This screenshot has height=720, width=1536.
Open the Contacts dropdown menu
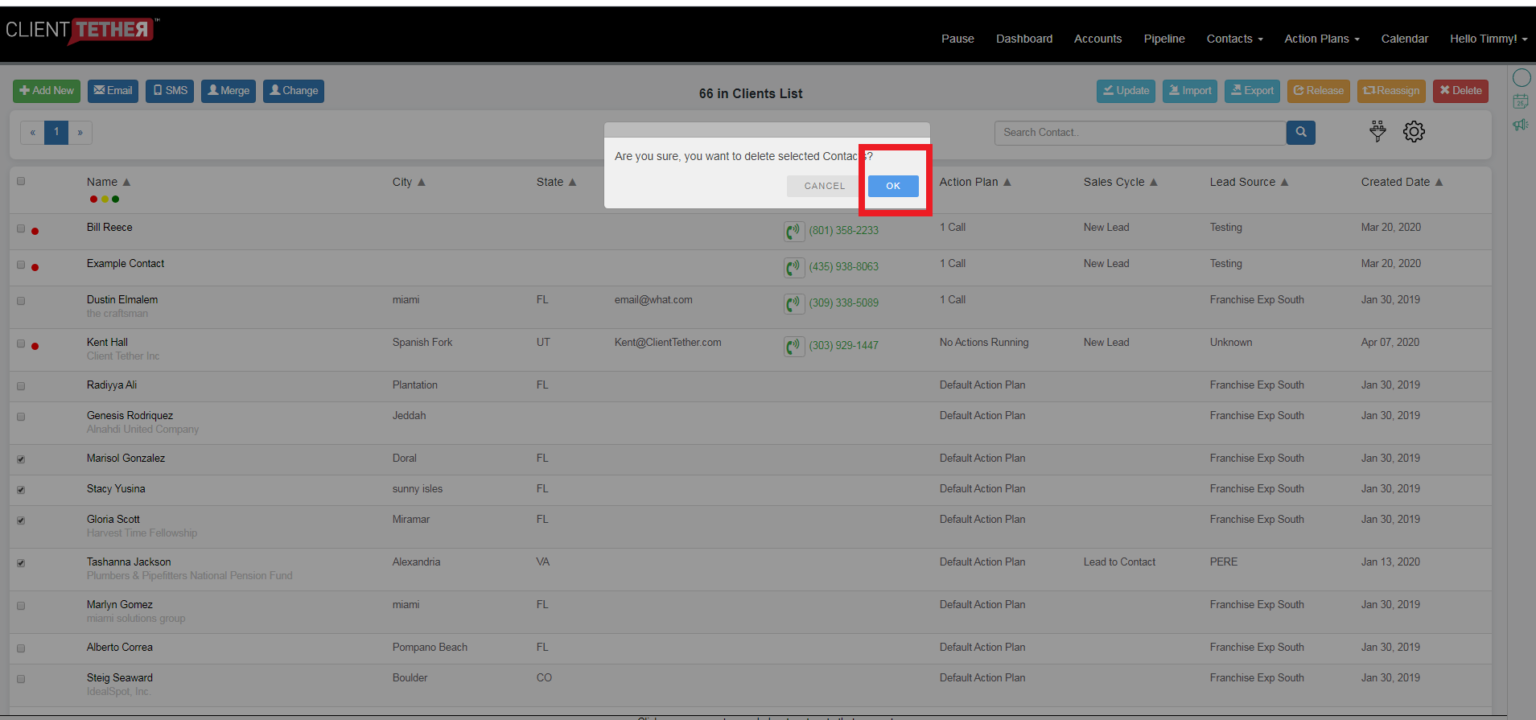pos(1234,38)
